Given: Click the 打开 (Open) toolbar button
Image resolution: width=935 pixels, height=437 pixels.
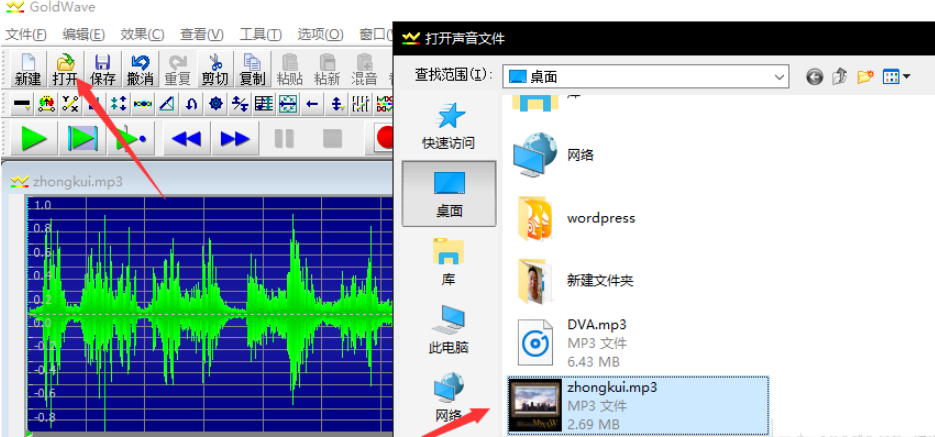Looking at the screenshot, I should click(65, 69).
